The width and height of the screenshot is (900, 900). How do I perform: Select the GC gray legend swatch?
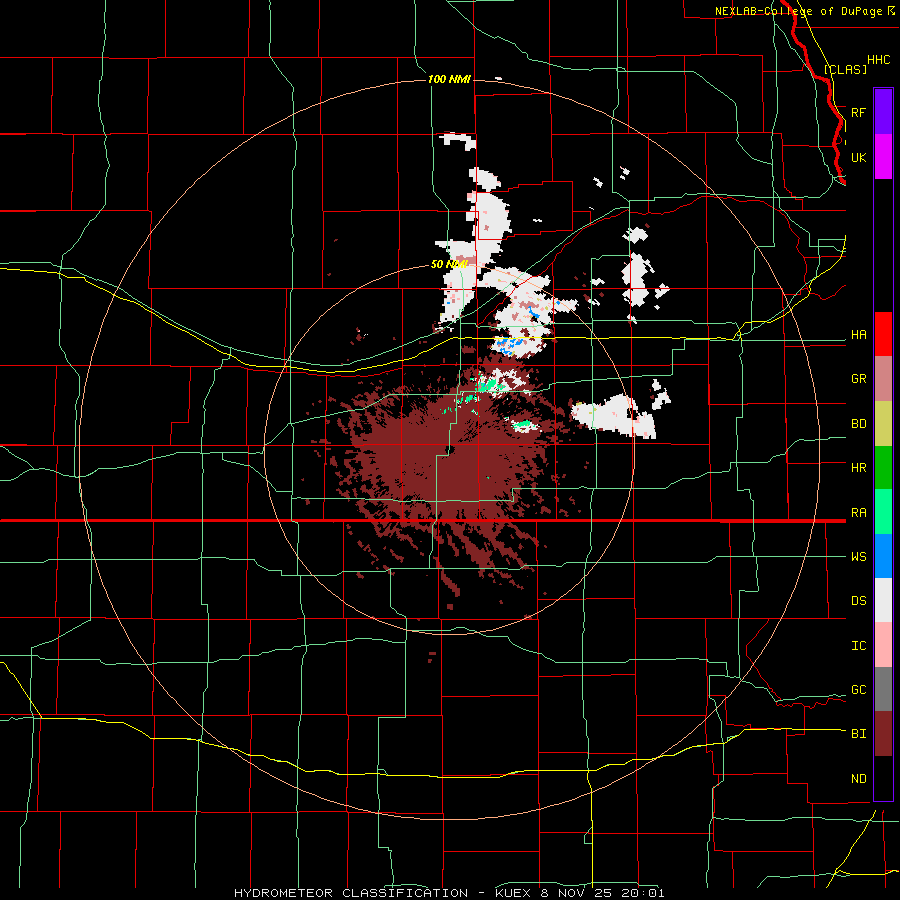click(x=883, y=689)
